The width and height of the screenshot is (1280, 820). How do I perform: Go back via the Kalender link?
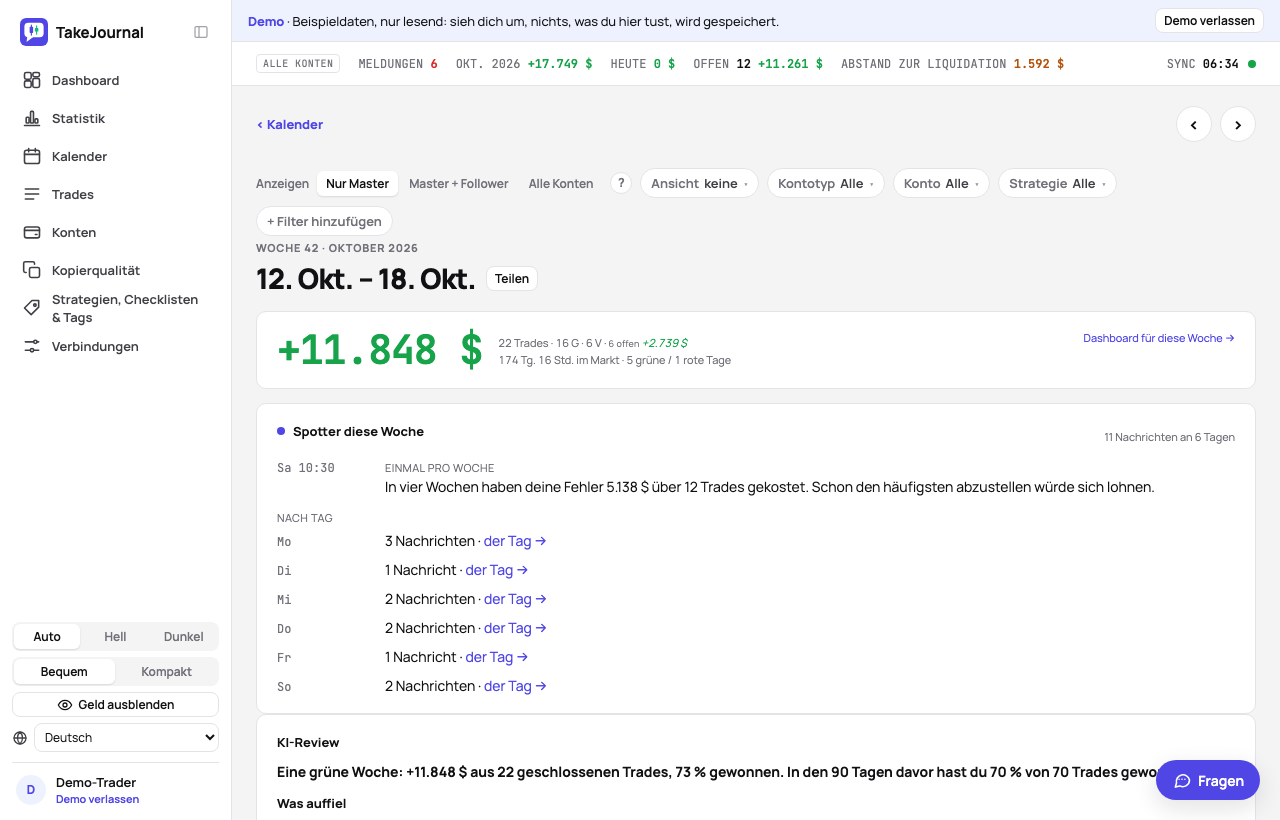click(290, 125)
